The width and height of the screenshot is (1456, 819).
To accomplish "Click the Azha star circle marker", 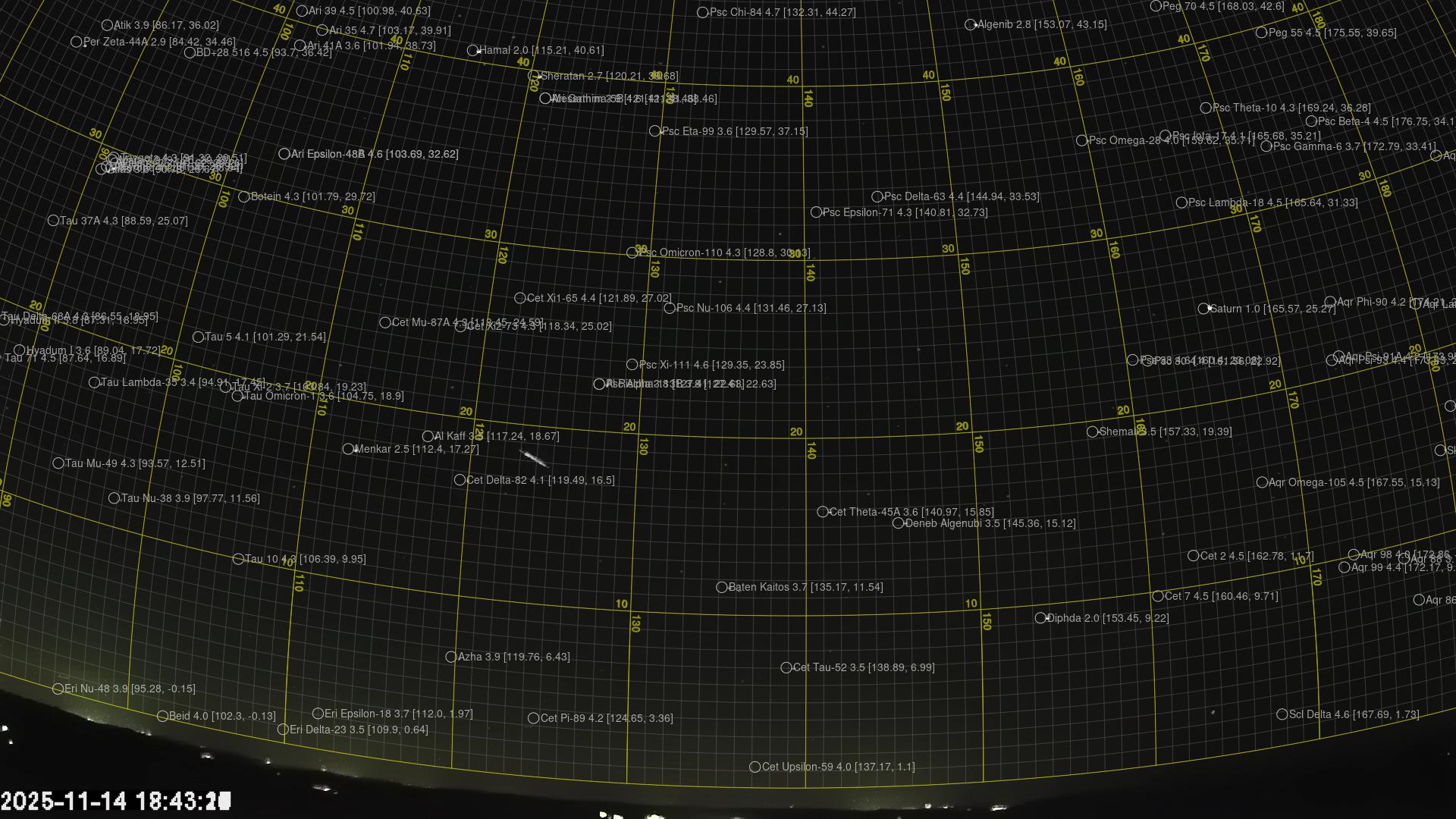I will (x=450, y=657).
